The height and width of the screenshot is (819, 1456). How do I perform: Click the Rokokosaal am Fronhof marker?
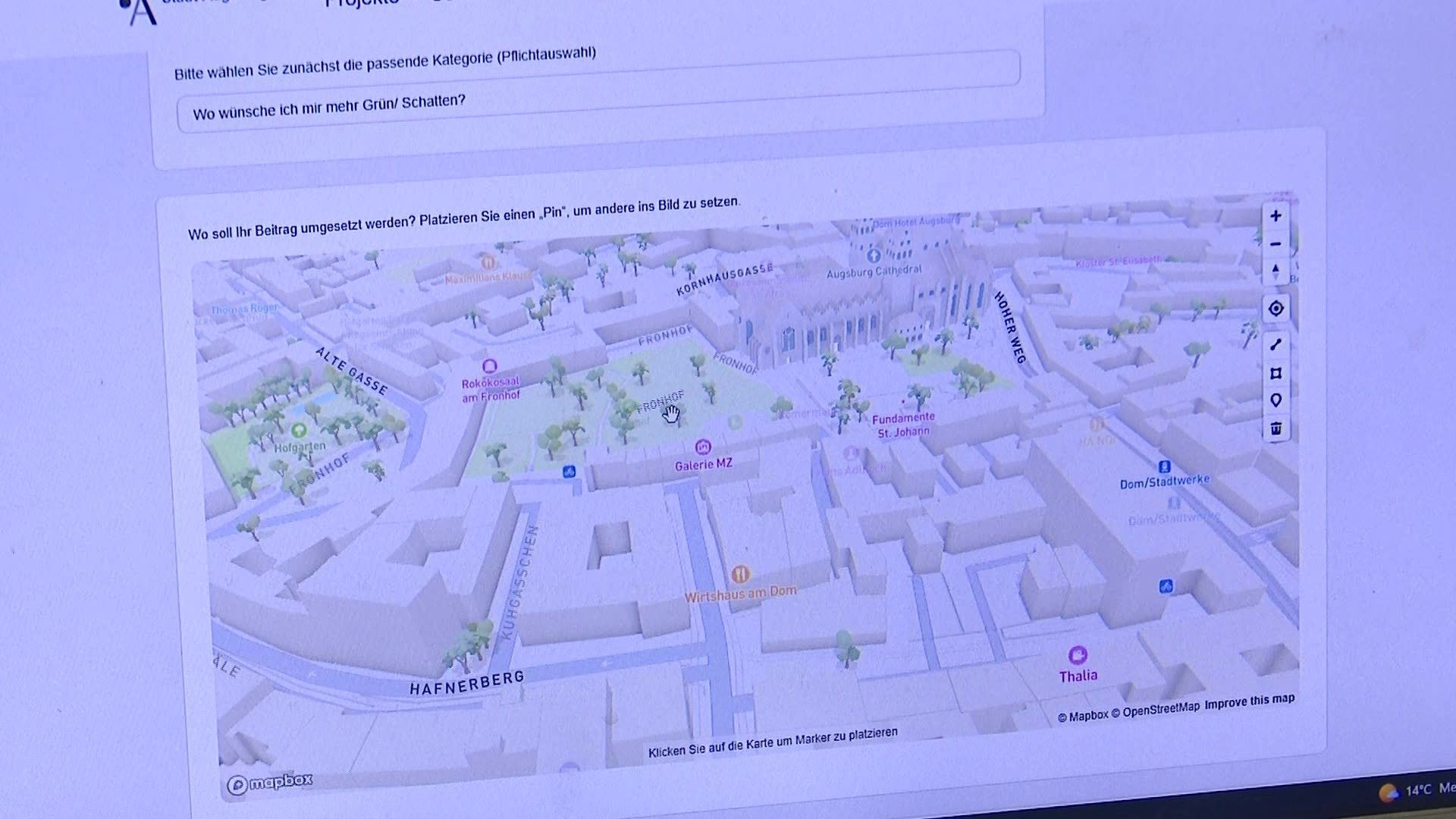pyautogui.click(x=490, y=366)
